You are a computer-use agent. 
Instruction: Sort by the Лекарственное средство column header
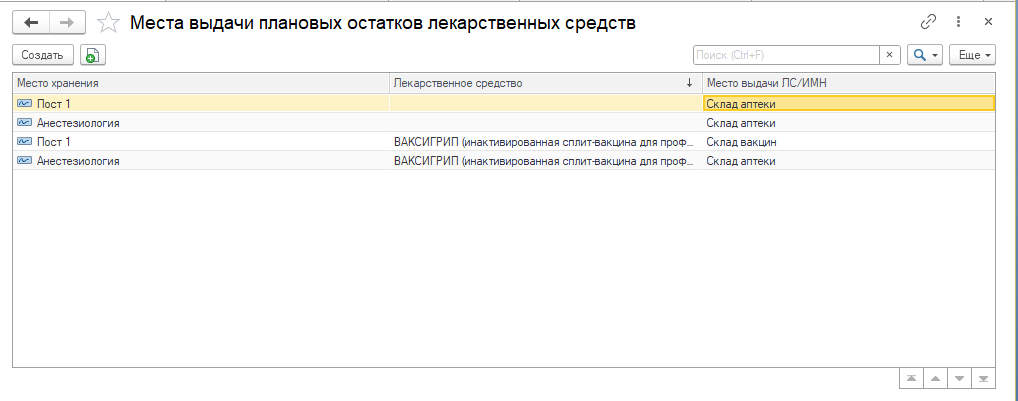click(x=545, y=83)
